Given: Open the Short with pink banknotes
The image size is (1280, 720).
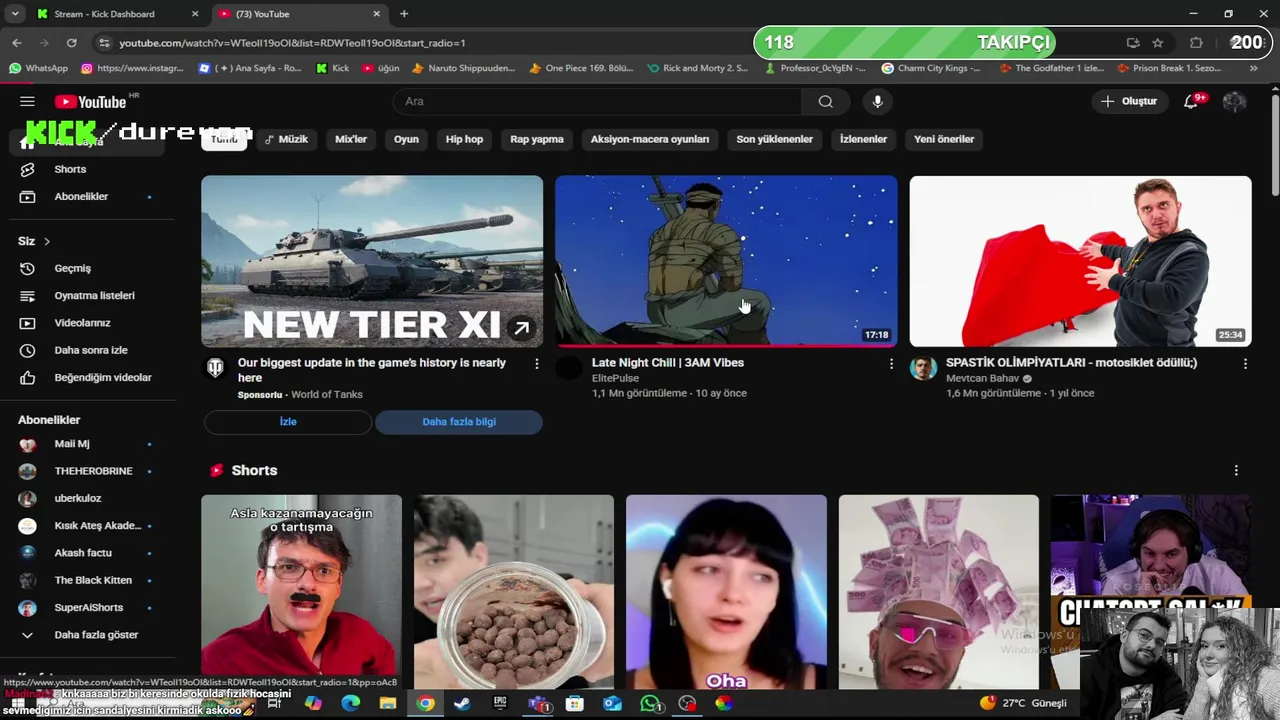Looking at the screenshot, I should point(938,592).
